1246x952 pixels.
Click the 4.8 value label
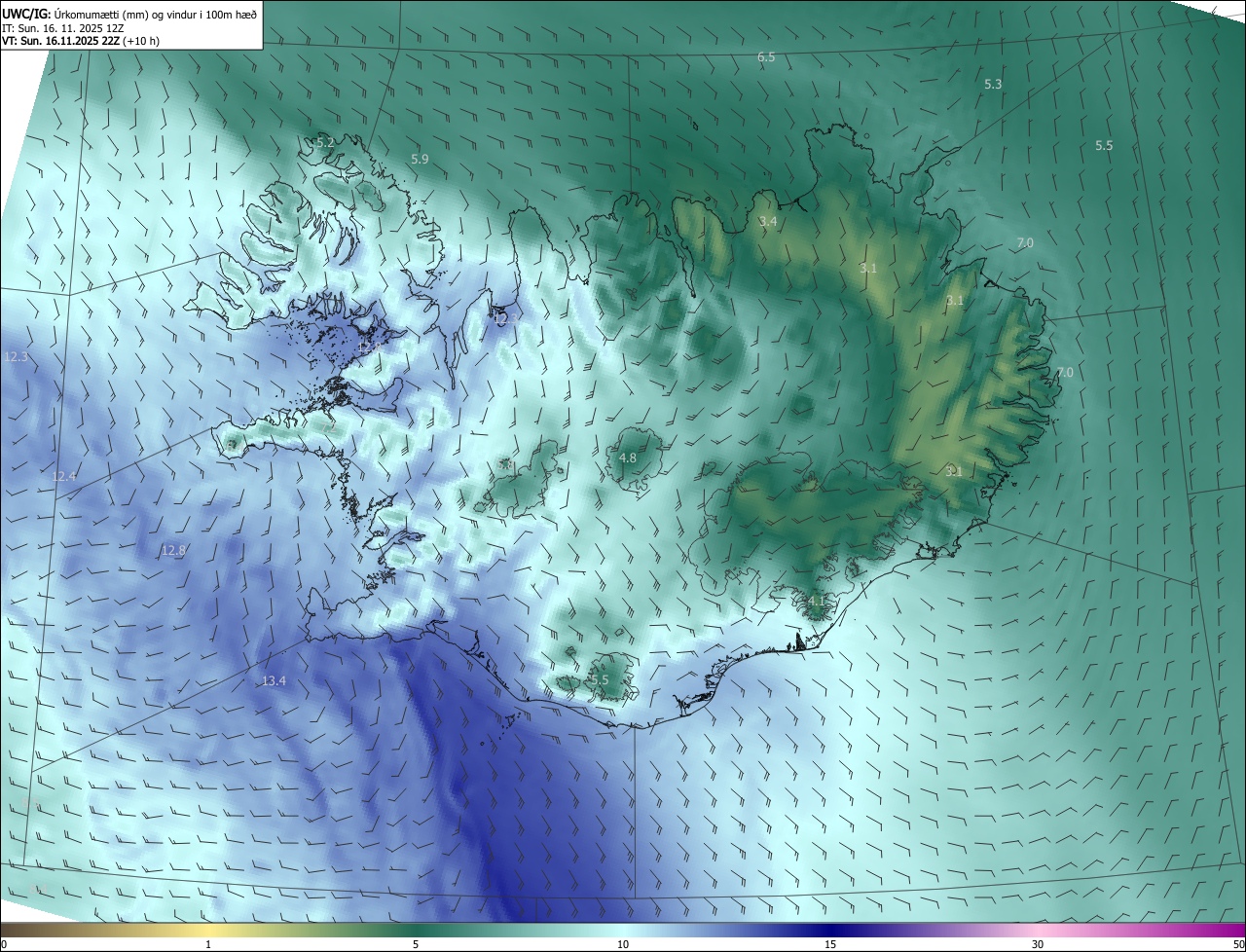pyautogui.click(x=628, y=458)
